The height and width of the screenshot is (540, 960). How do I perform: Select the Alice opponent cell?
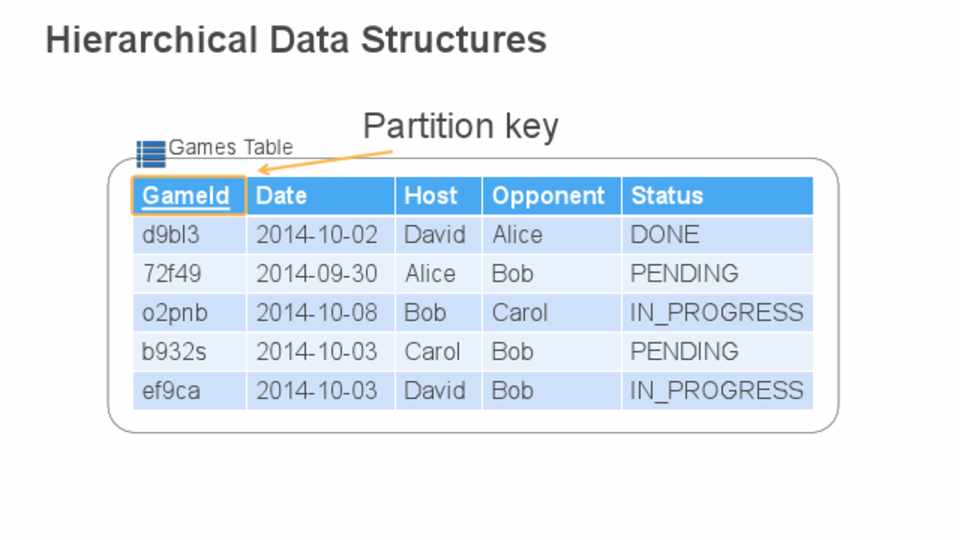[x=517, y=235]
